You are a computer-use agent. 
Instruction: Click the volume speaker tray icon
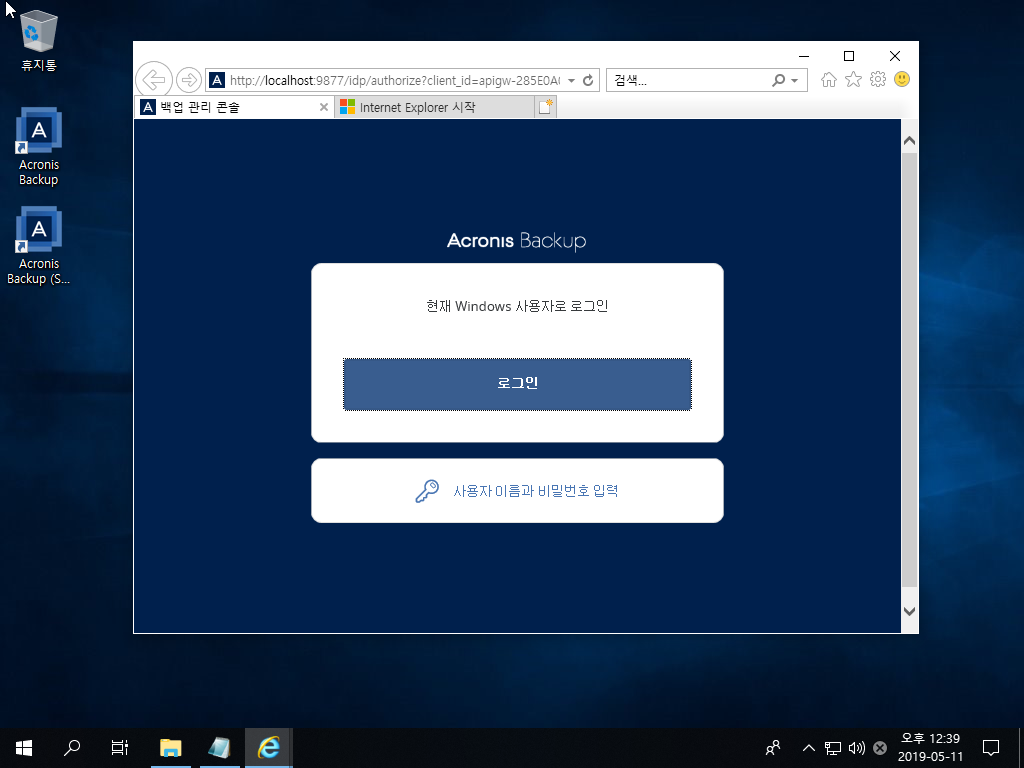[x=856, y=748]
